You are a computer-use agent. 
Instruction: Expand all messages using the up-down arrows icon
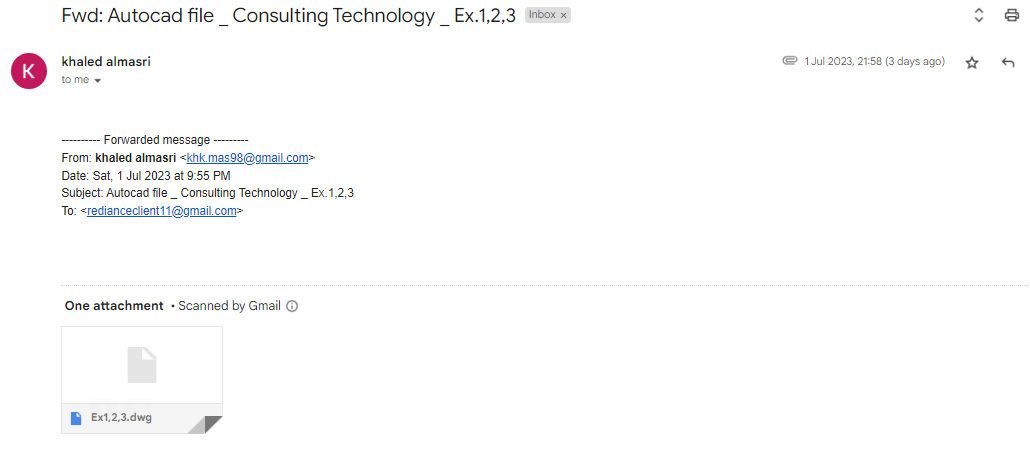(x=979, y=15)
